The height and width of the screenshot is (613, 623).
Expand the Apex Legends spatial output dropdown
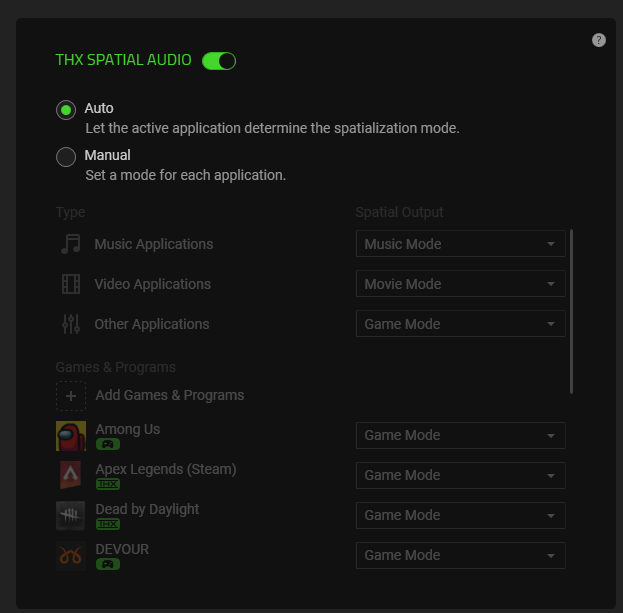pos(460,475)
